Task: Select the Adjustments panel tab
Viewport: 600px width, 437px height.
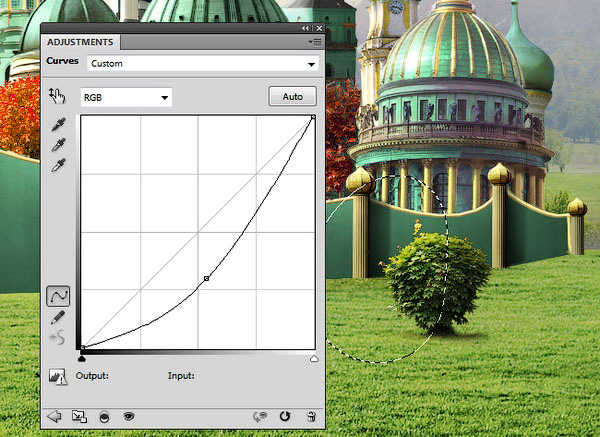Action: 81,42
